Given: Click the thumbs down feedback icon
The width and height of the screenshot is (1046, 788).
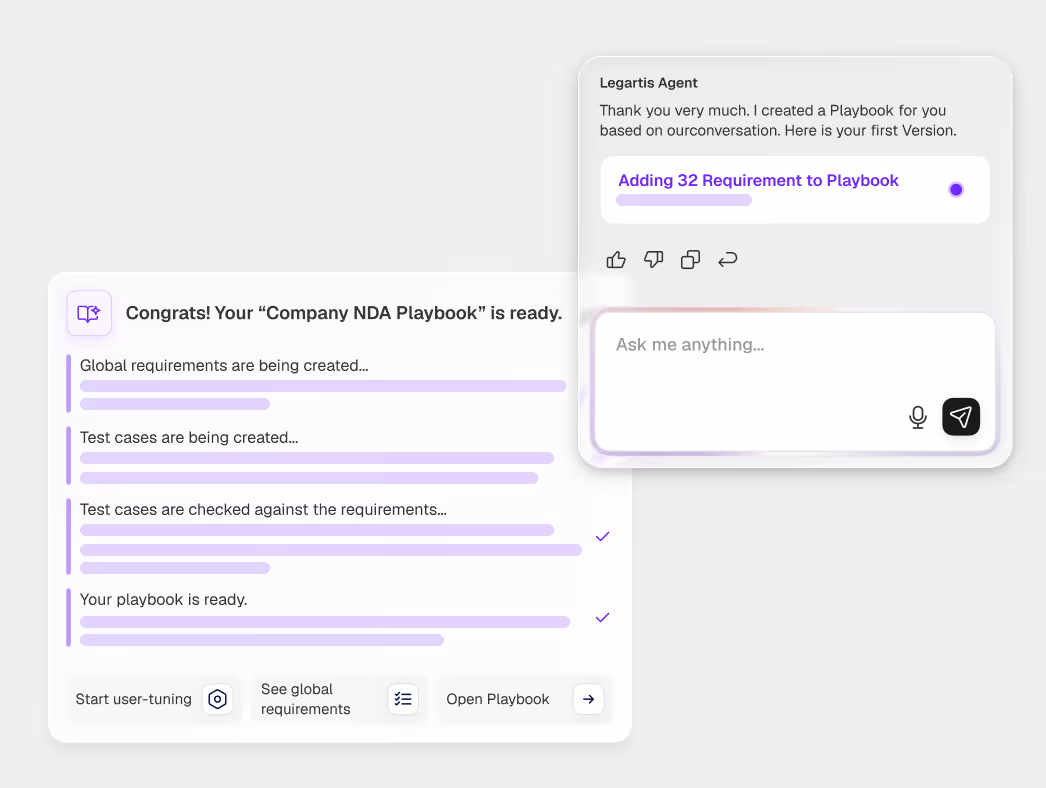Looking at the screenshot, I should coord(653,260).
